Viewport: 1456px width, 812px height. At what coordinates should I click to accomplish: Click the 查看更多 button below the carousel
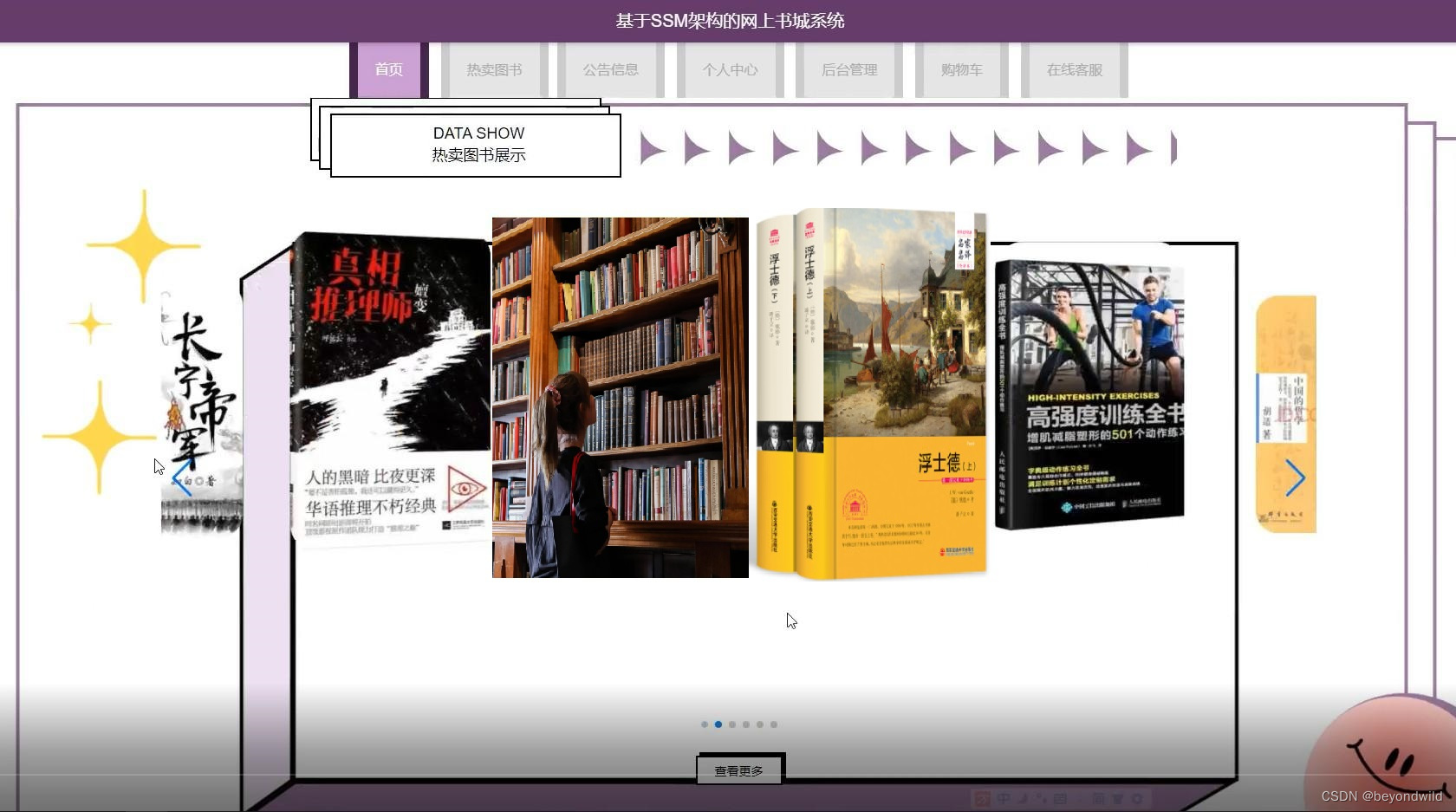[738, 769]
